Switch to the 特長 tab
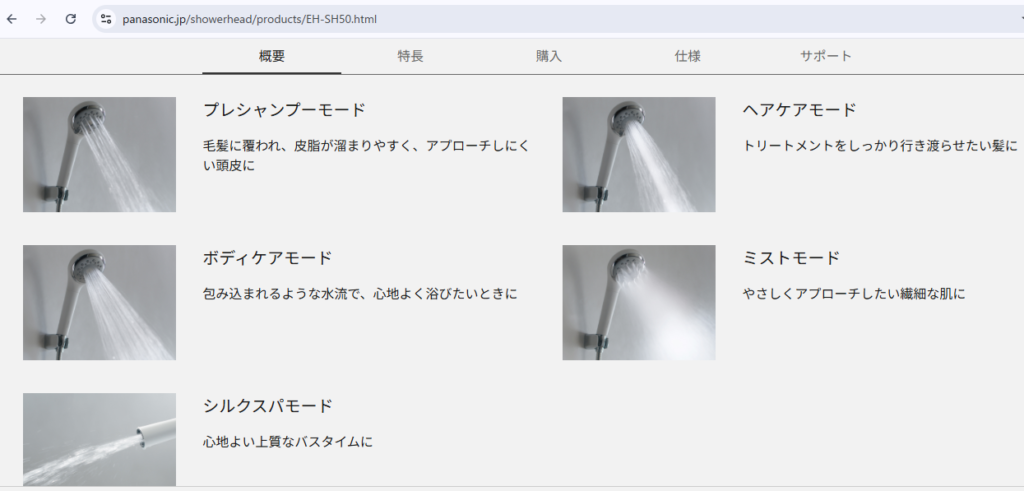This screenshot has height=491, width=1024. click(410, 56)
